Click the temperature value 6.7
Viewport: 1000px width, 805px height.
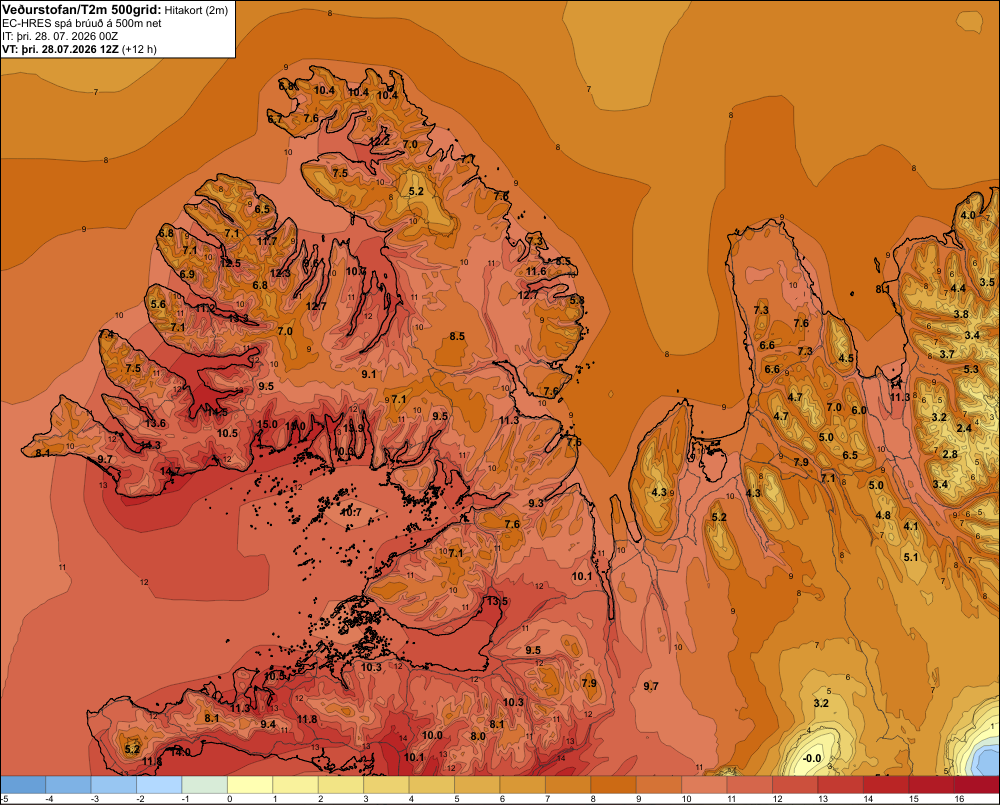tap(274, 119)
